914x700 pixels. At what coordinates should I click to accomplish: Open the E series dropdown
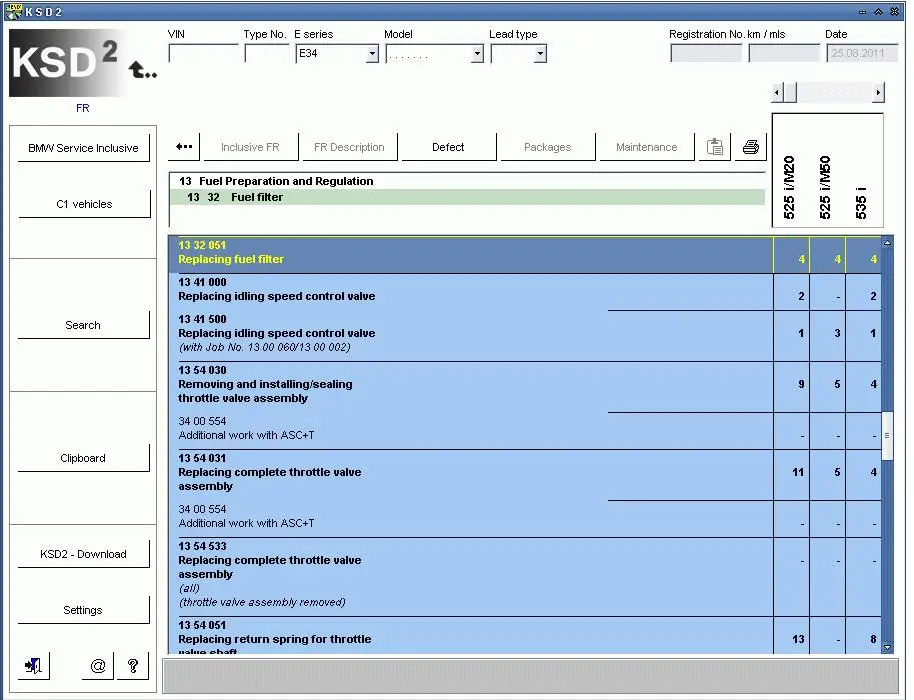click(x=372, y=54)
